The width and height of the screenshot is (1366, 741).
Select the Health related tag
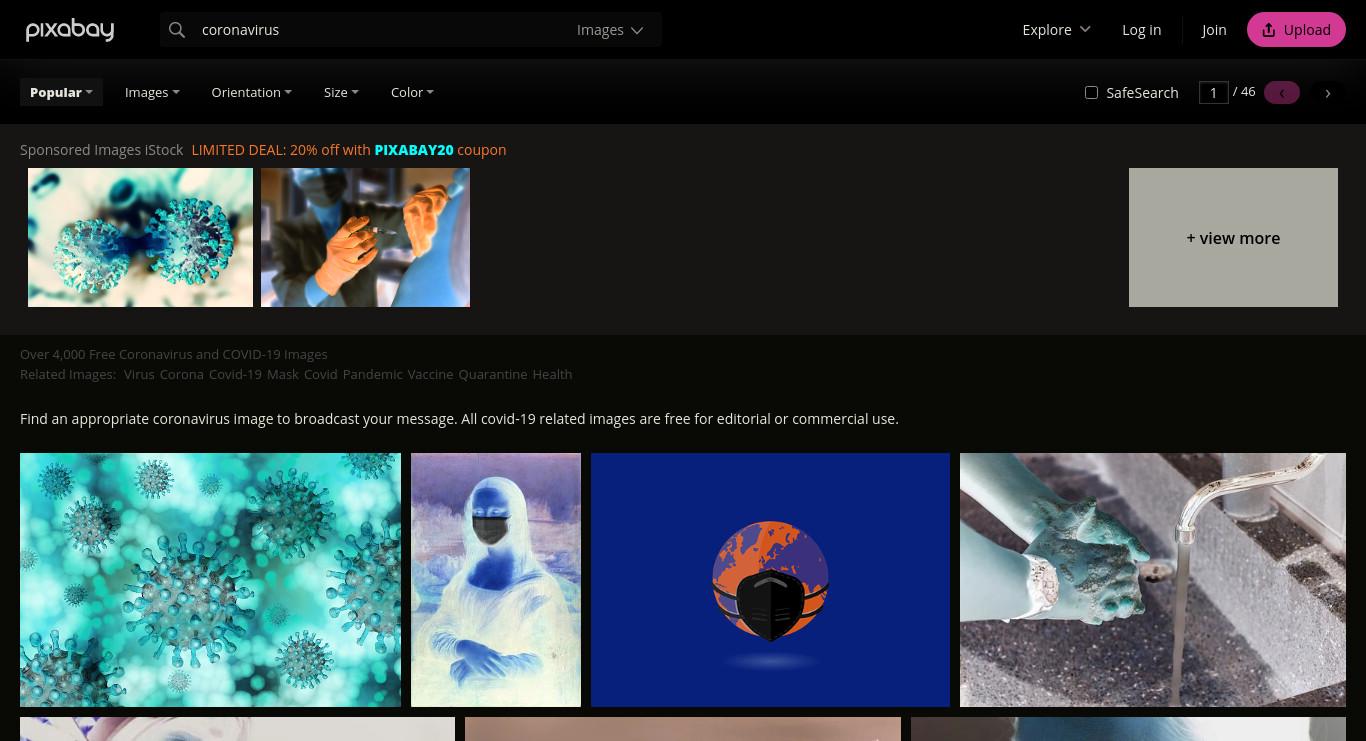552,374
